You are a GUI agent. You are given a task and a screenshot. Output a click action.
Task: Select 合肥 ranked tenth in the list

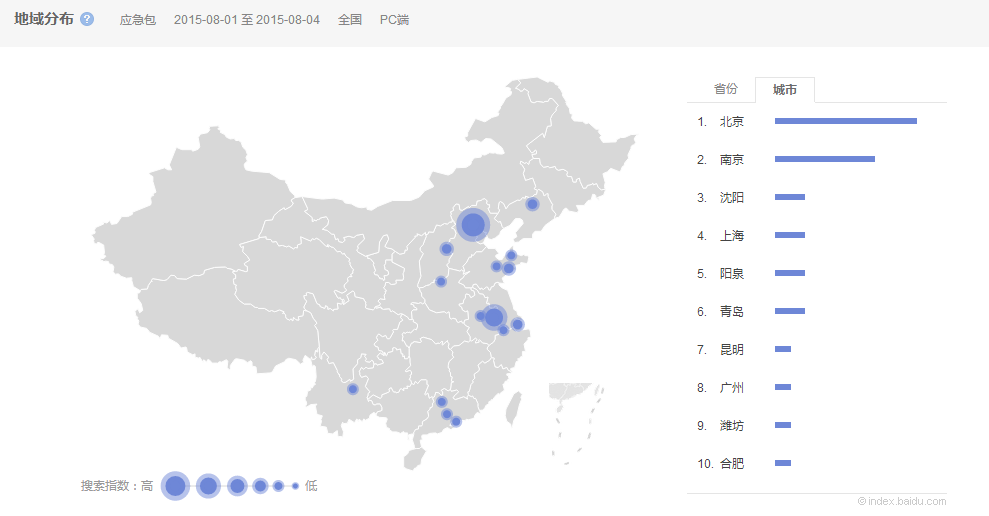coord(731,463)
